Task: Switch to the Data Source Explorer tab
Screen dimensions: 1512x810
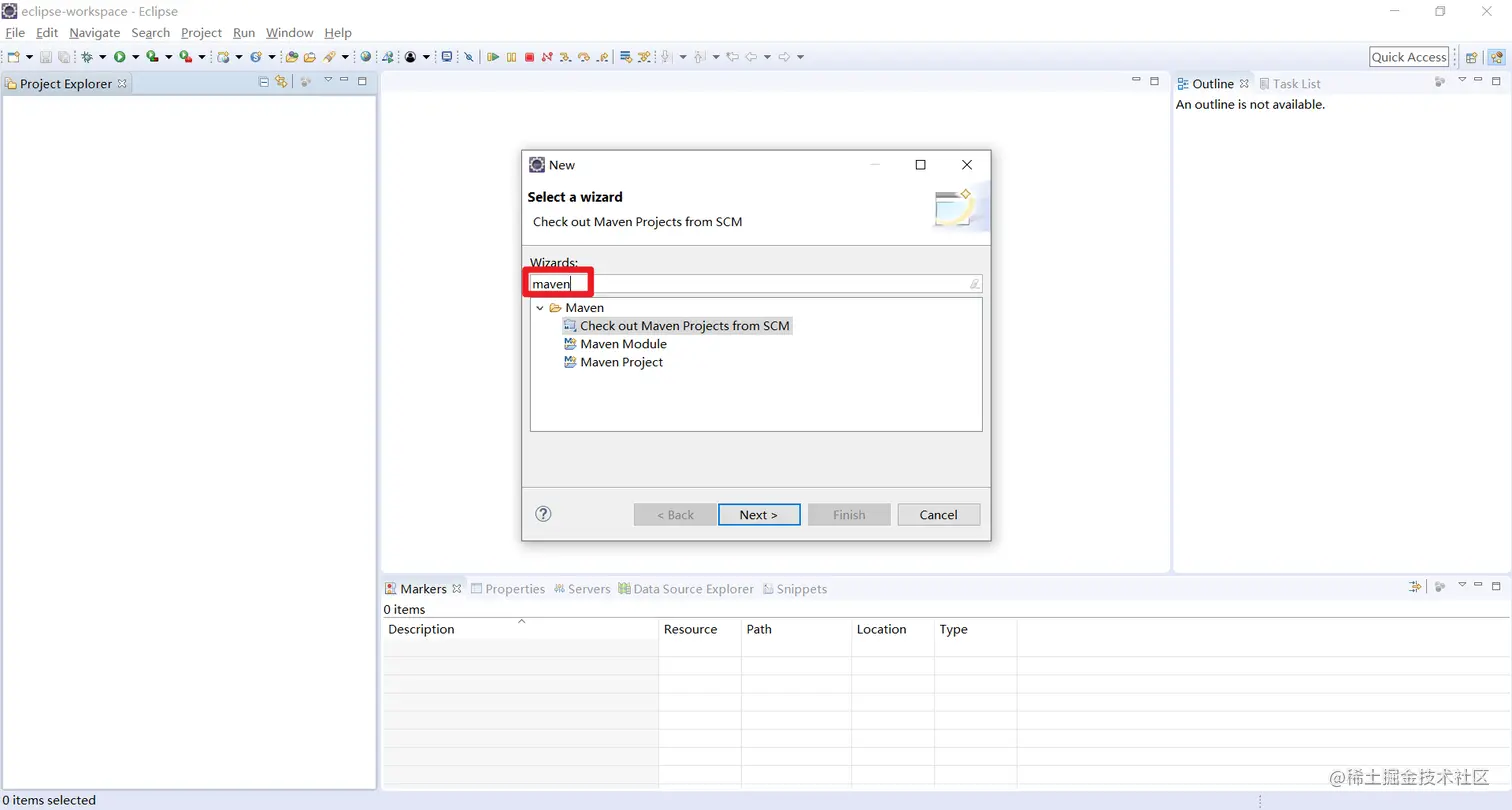Action: pyautogui.click(x=685, y=589)
